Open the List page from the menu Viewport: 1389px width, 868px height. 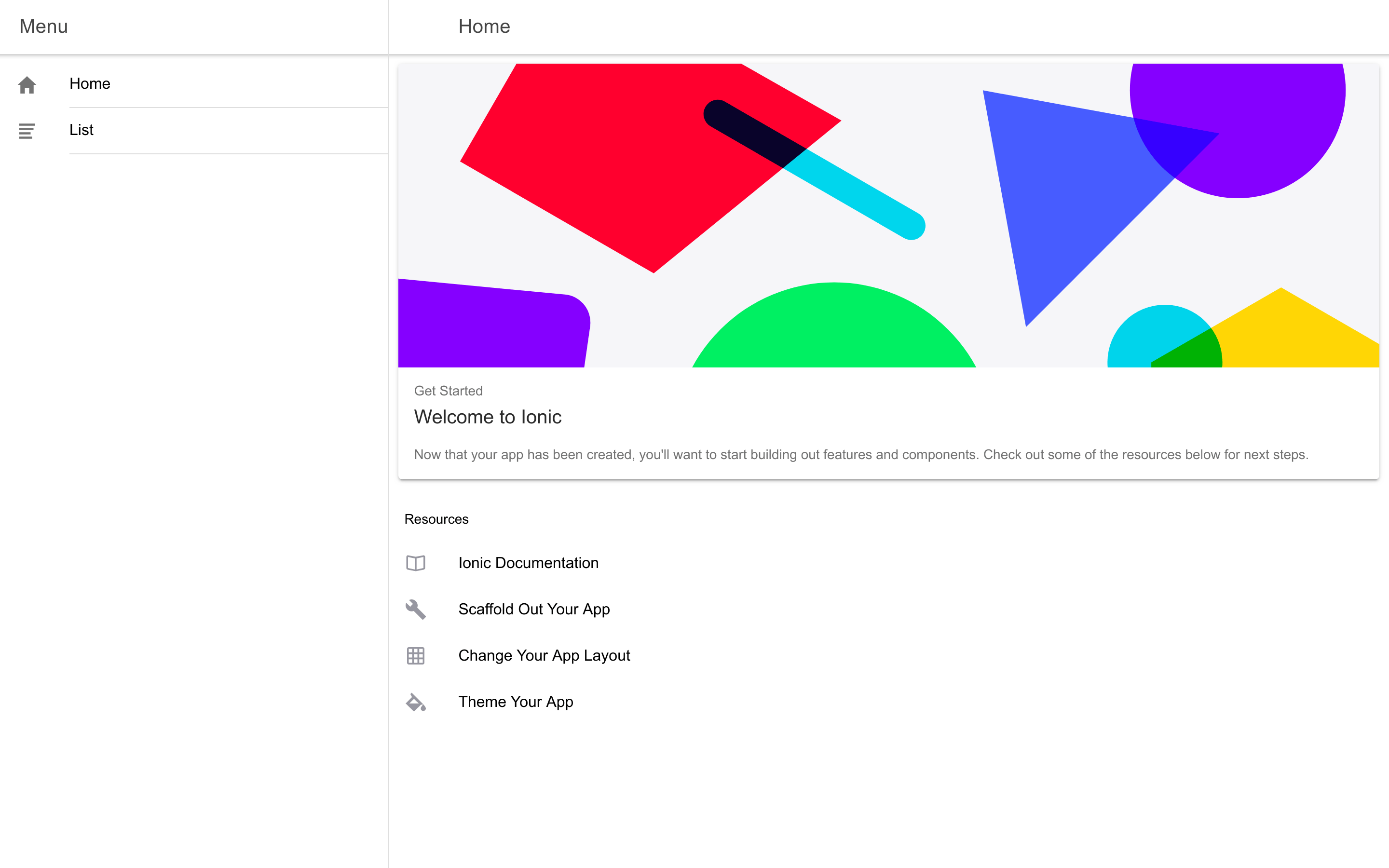click(x=81, y=130)
